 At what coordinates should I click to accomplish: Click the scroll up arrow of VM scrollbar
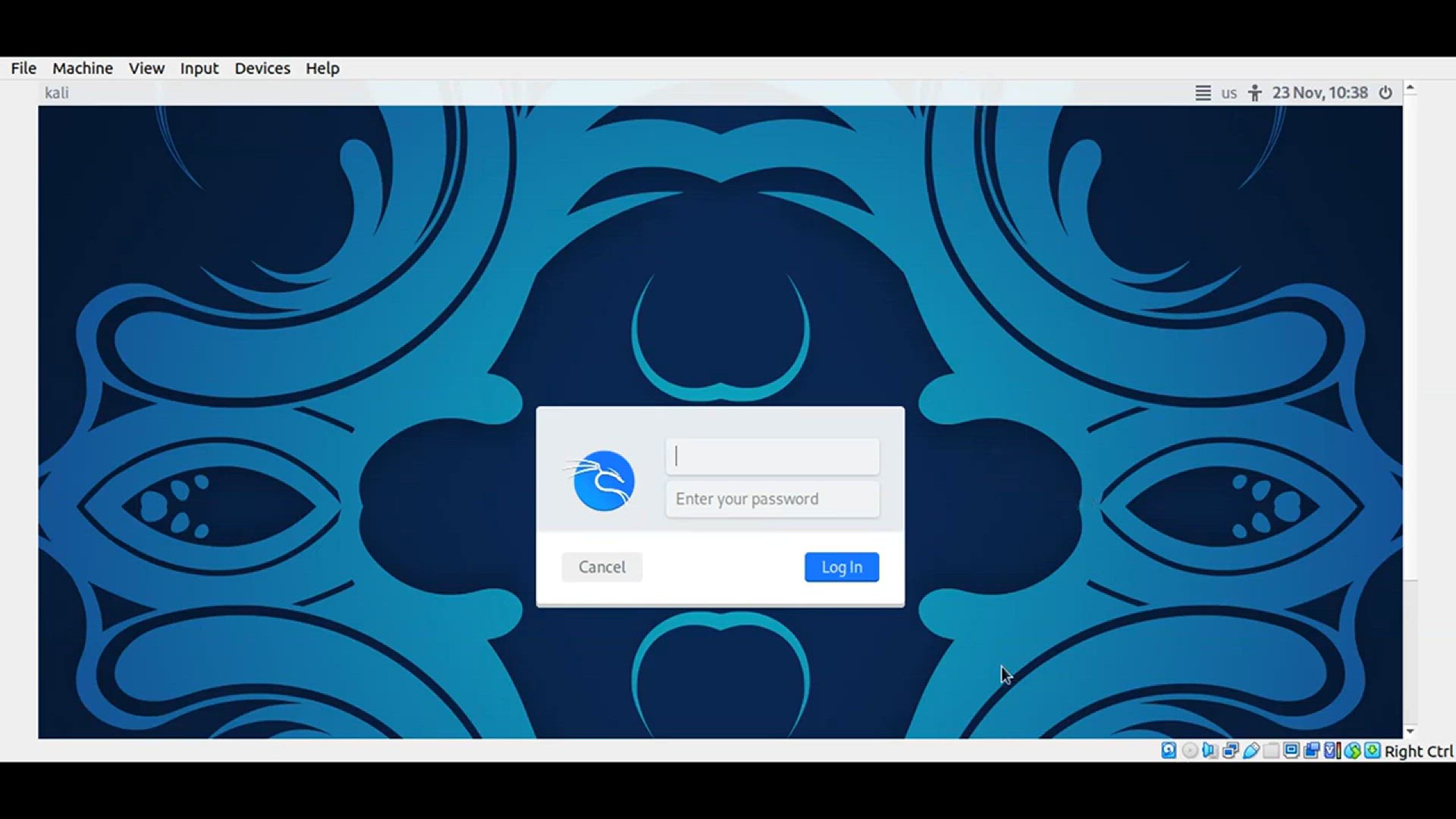coord(1410,88)
